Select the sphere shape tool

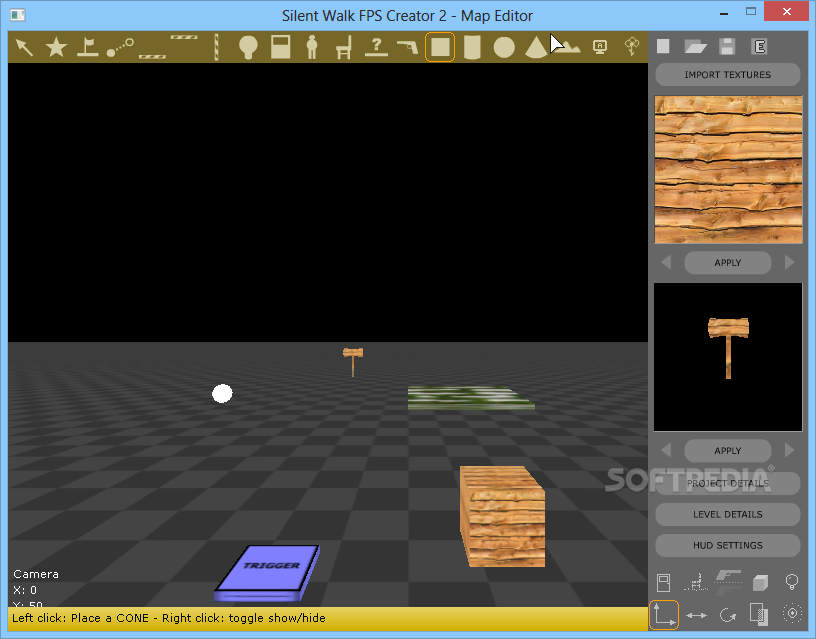(504, 47)
